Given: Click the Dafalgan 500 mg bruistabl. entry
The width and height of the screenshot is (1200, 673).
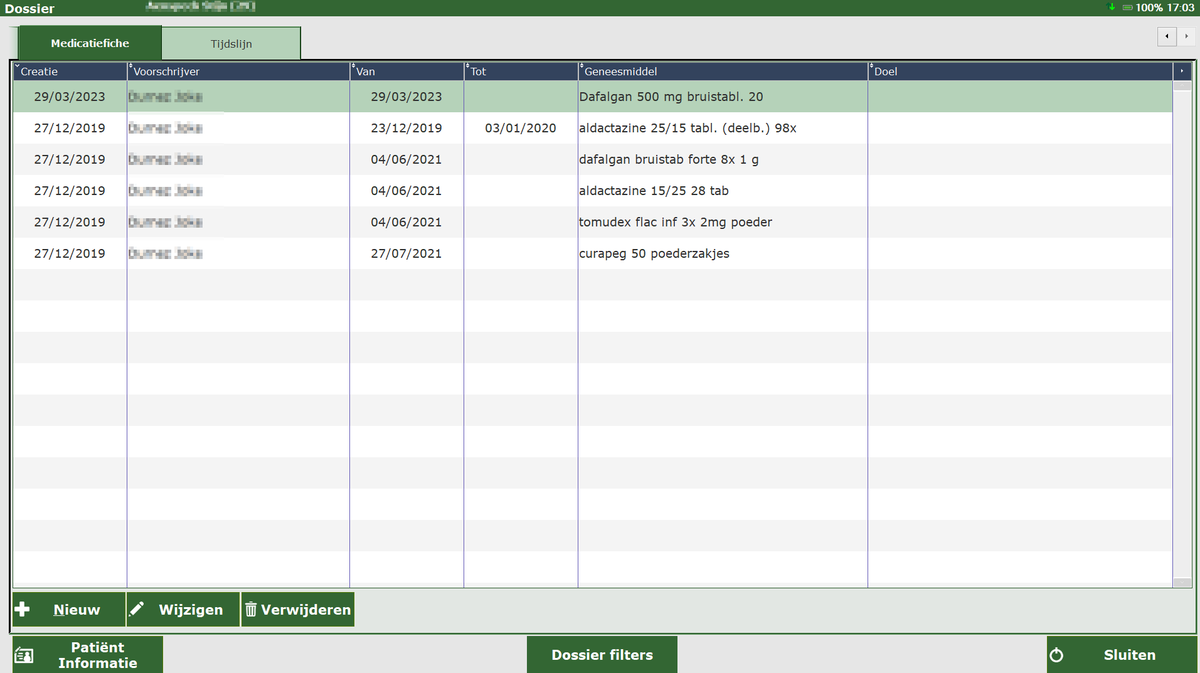Looking at the screenshot, I should (671, 97).
